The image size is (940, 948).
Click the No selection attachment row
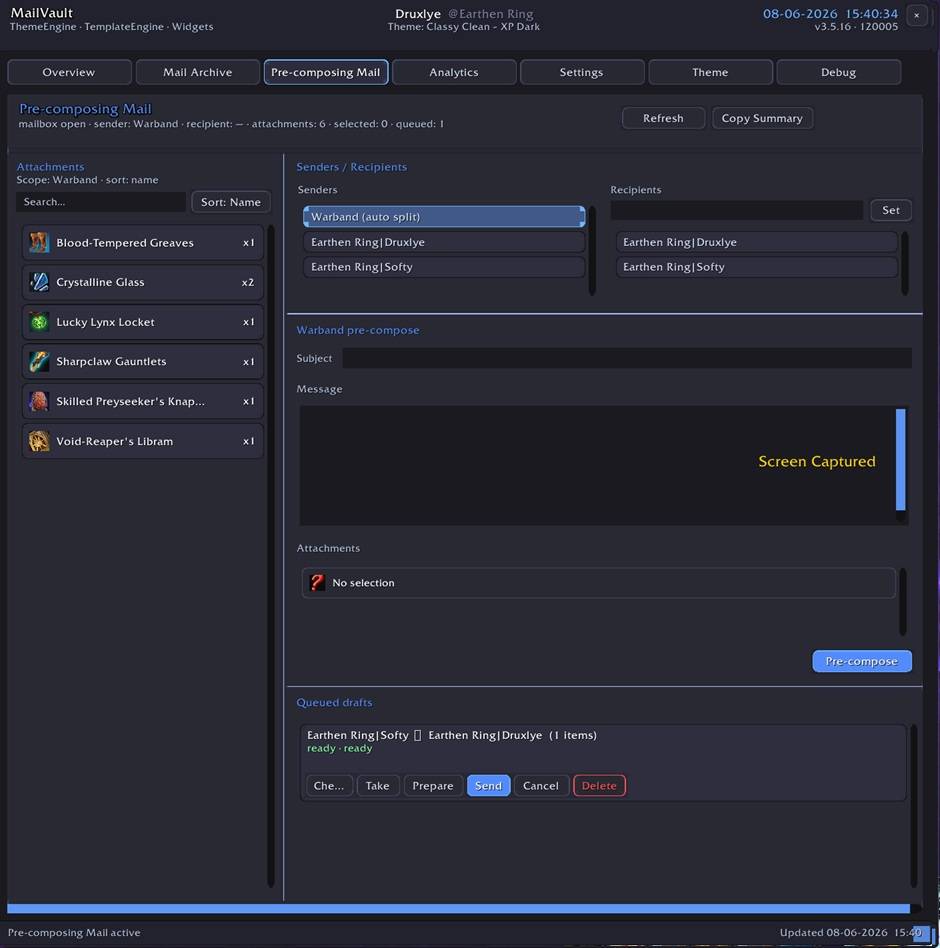pos(598,582)
